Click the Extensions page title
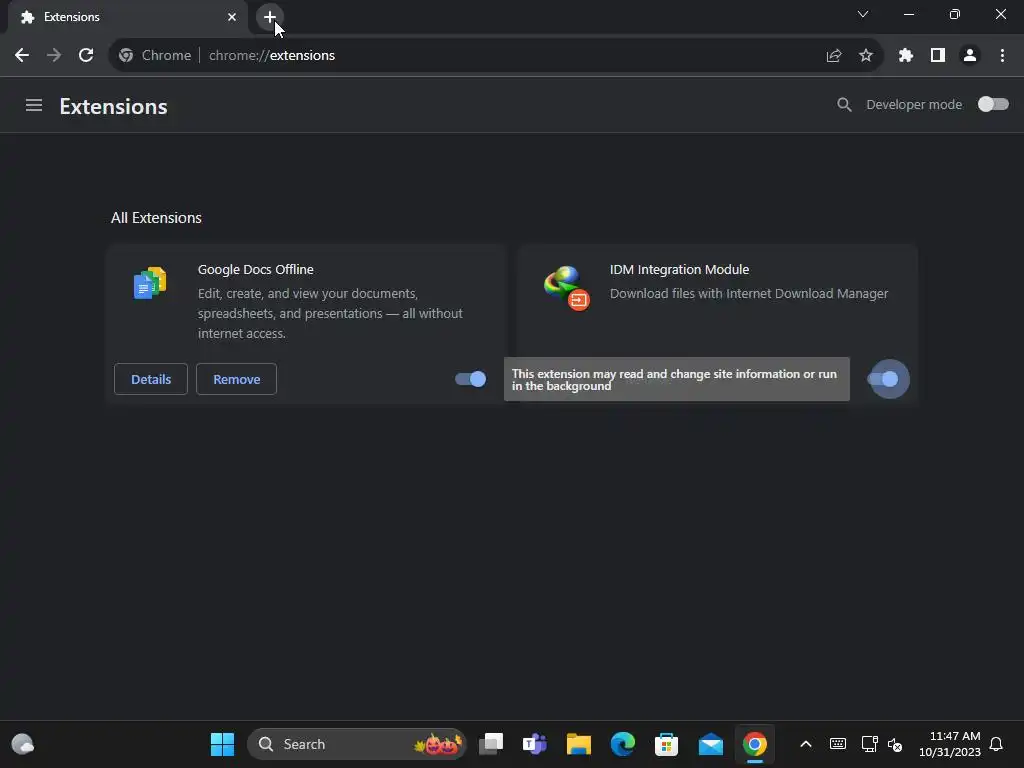 [x=114, y=106]
